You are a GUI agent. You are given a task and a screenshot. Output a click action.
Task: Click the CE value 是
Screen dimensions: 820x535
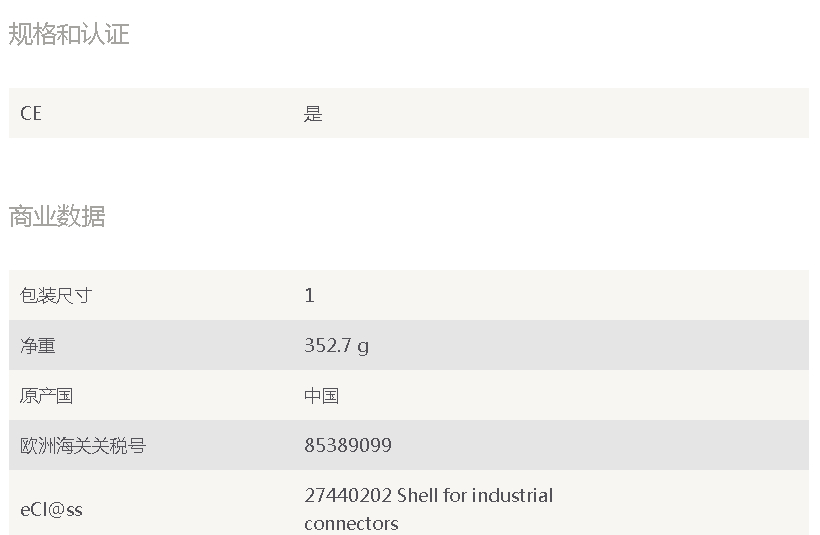313,113
